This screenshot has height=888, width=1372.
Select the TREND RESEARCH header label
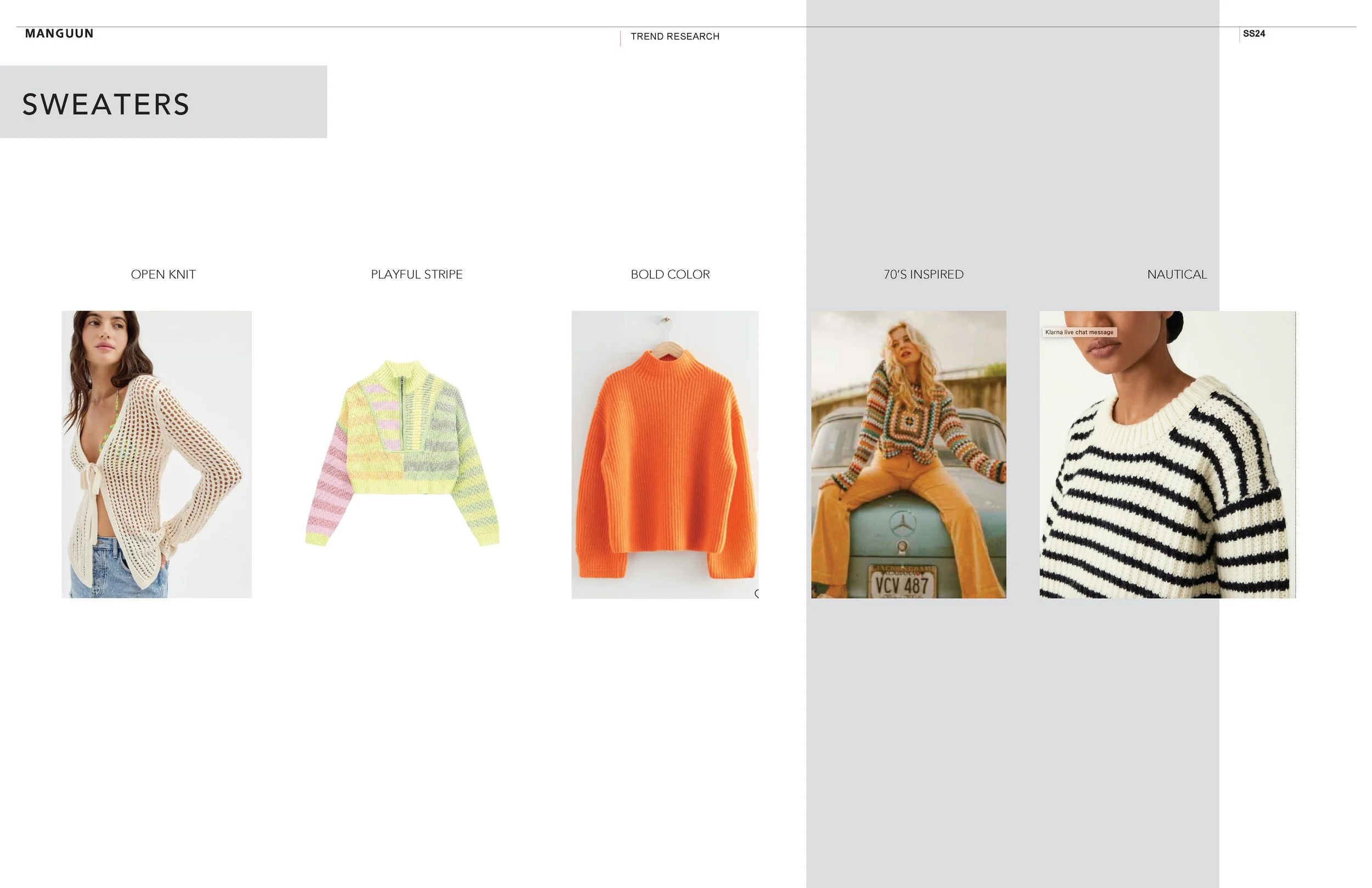[x=675, y=36]
